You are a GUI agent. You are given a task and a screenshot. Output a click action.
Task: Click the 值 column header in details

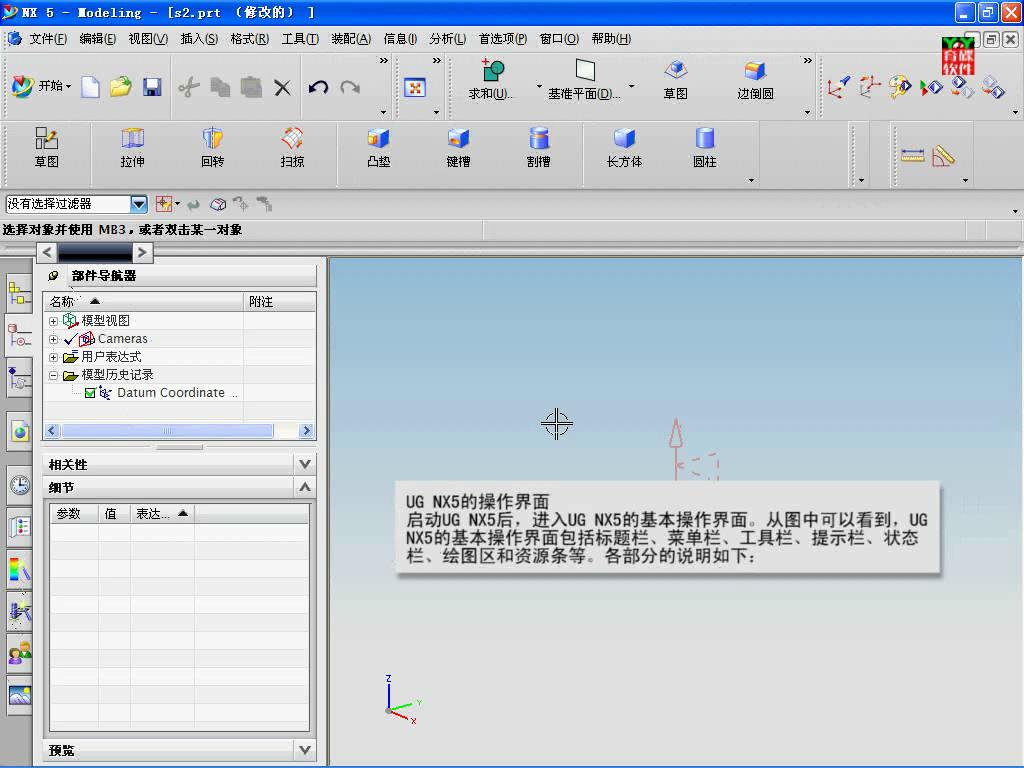[114, 514]
